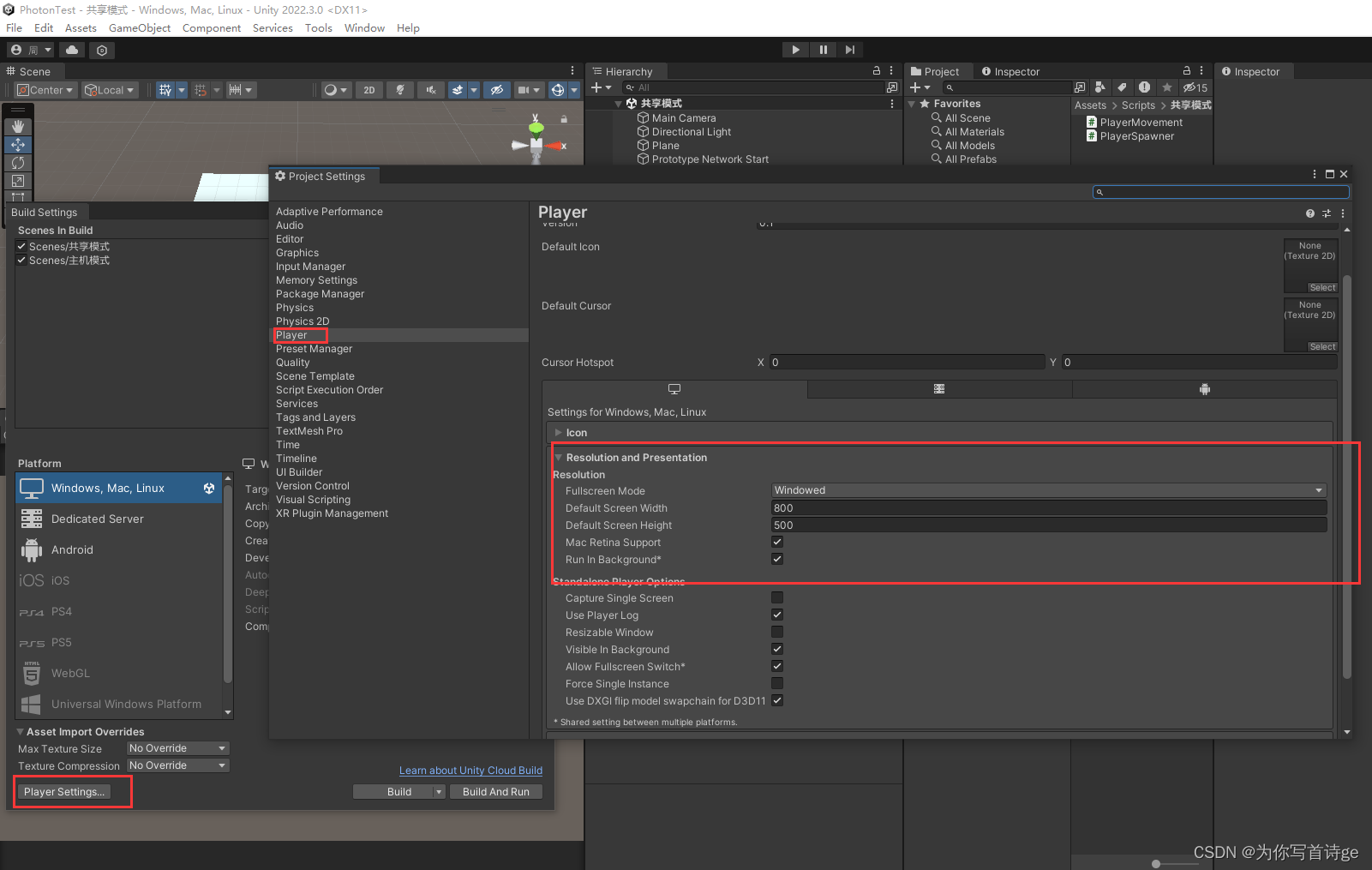Toggle hidden objects visibility icon in Scene
The image size is (1372, 870).
coord(497,90)
